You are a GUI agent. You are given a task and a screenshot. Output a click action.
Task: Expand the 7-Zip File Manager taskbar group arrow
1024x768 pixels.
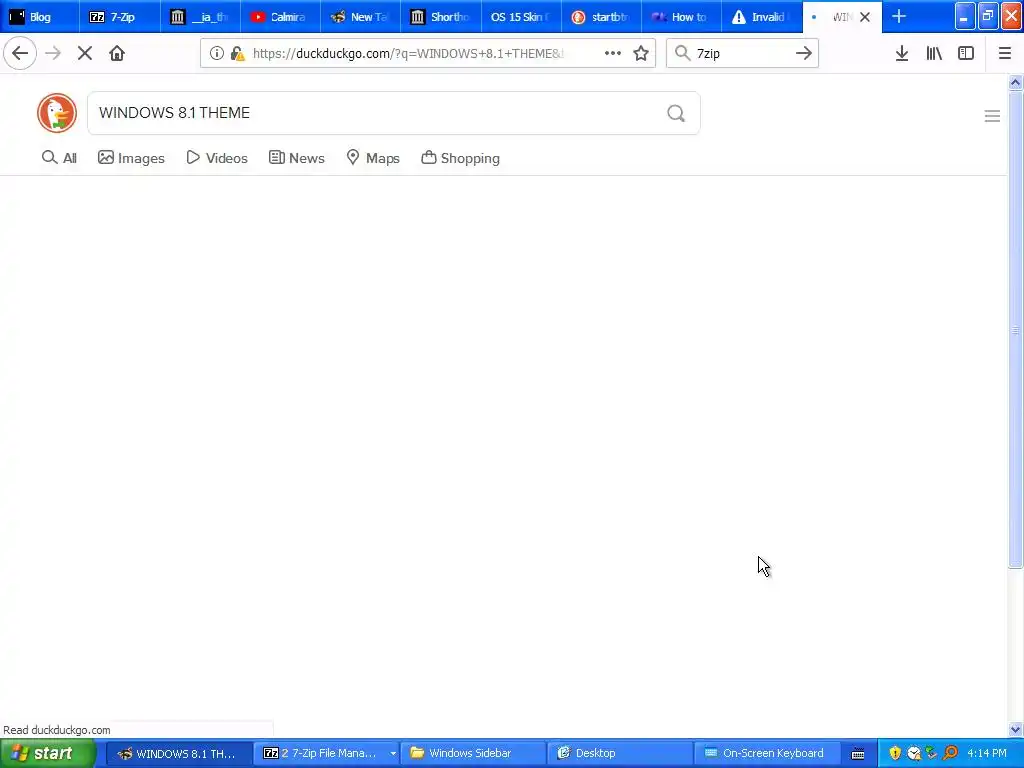(393, 754)
